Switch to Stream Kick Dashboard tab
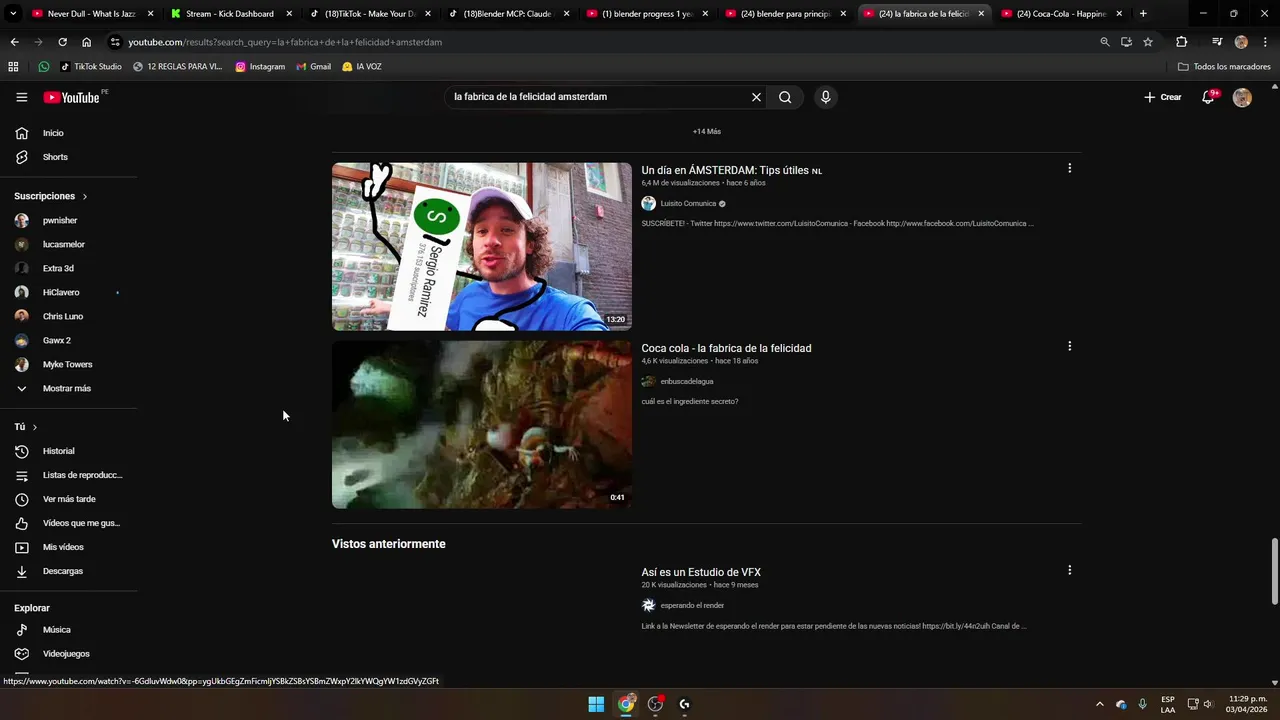This screenshot has height=720, width=1280. (230, 14)
